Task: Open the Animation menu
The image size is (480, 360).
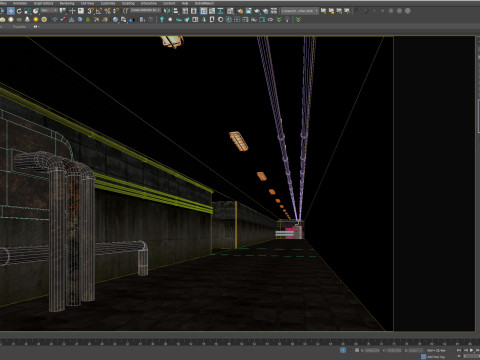Action: [20, 3]
